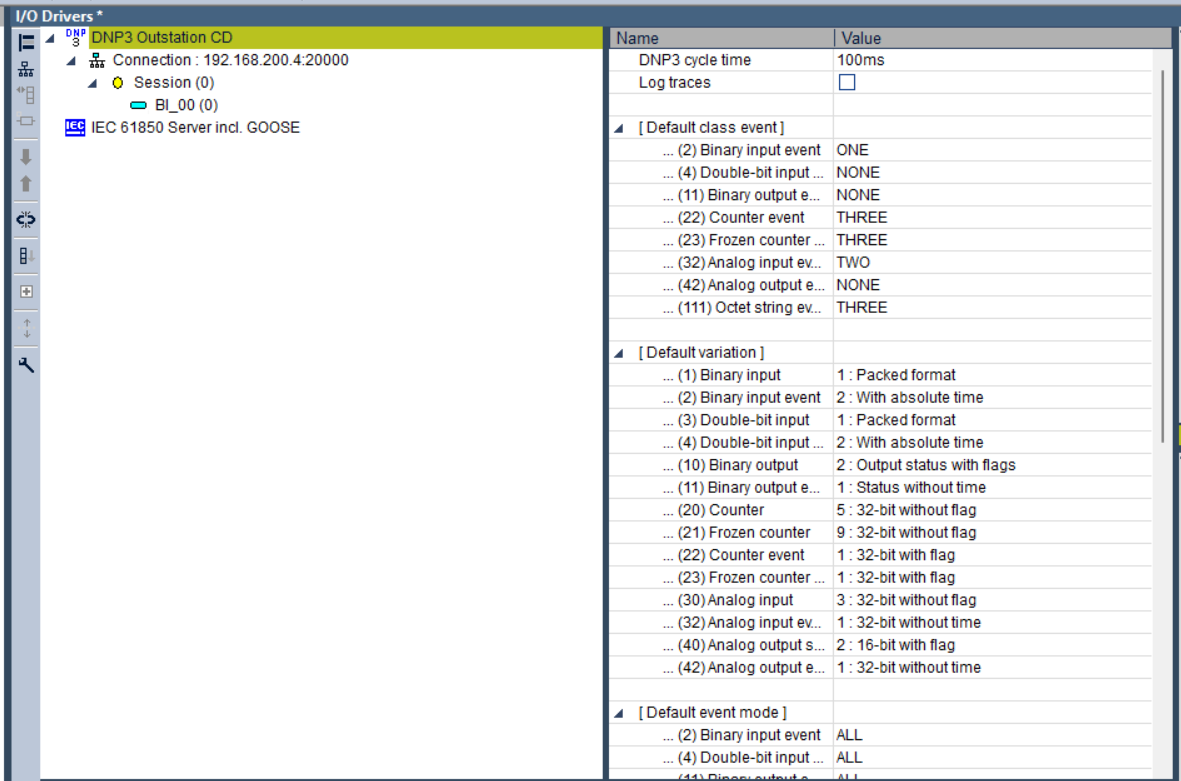Collapse the DNP3 Outstation CD tree node
This screenshot has height=781, width=1181.
tap(50, 38)
